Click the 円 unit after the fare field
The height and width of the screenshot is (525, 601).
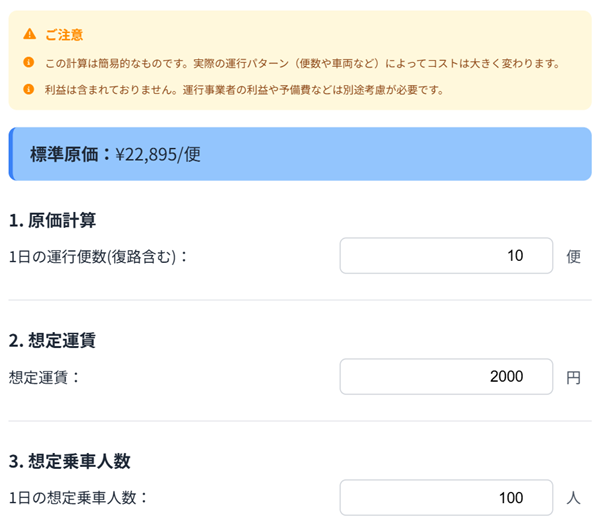573,377
